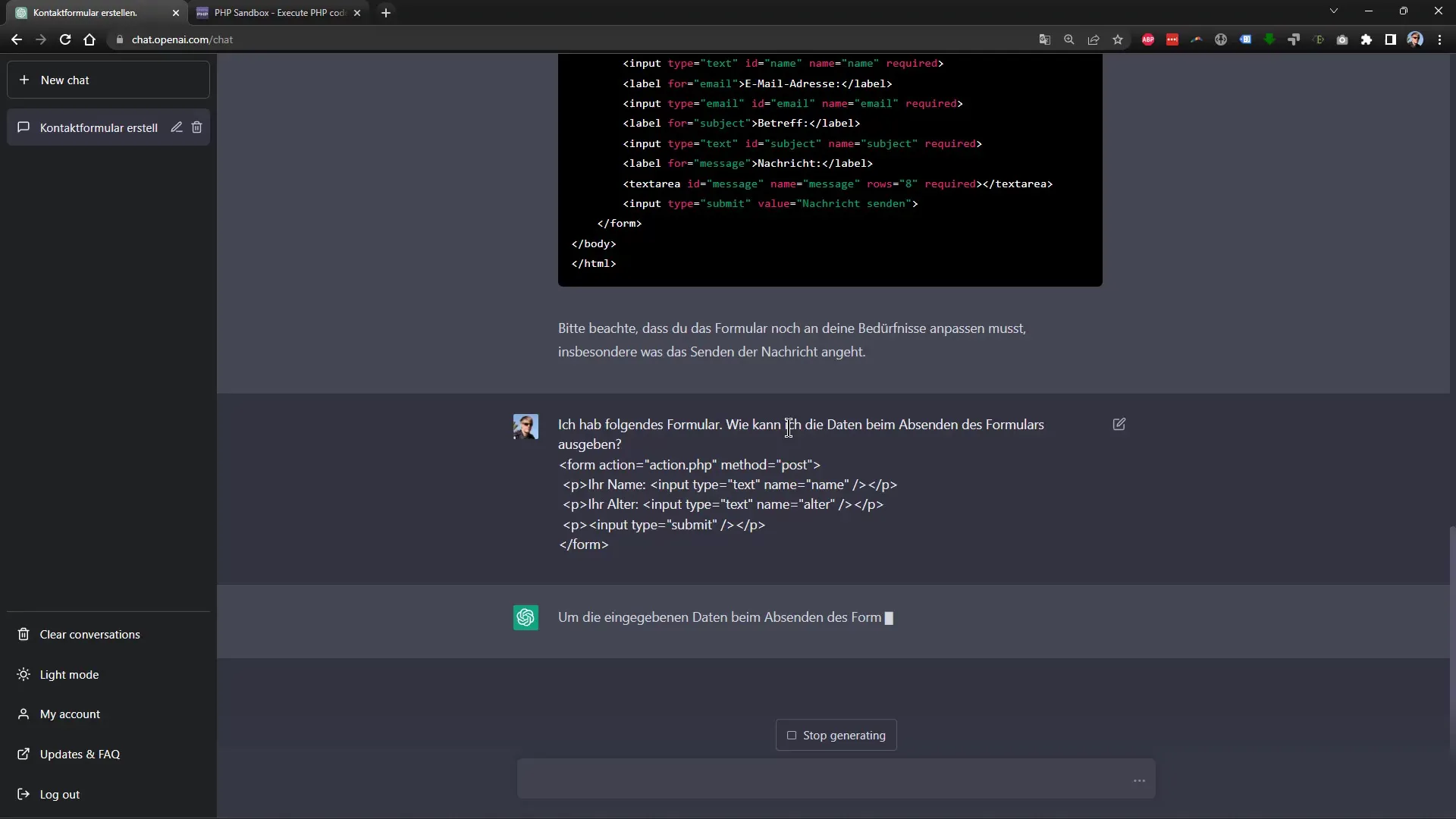This screenshot has height=819, width=1456.
Task: Click the Kontaktformular erstell conversation
Action: 98,127
